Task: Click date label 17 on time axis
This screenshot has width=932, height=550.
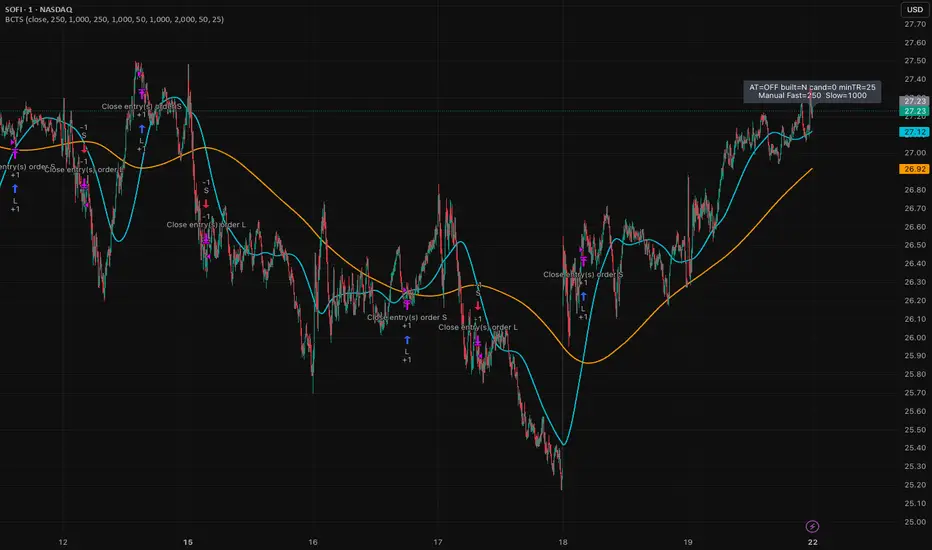Action: [x=438, y=542]
